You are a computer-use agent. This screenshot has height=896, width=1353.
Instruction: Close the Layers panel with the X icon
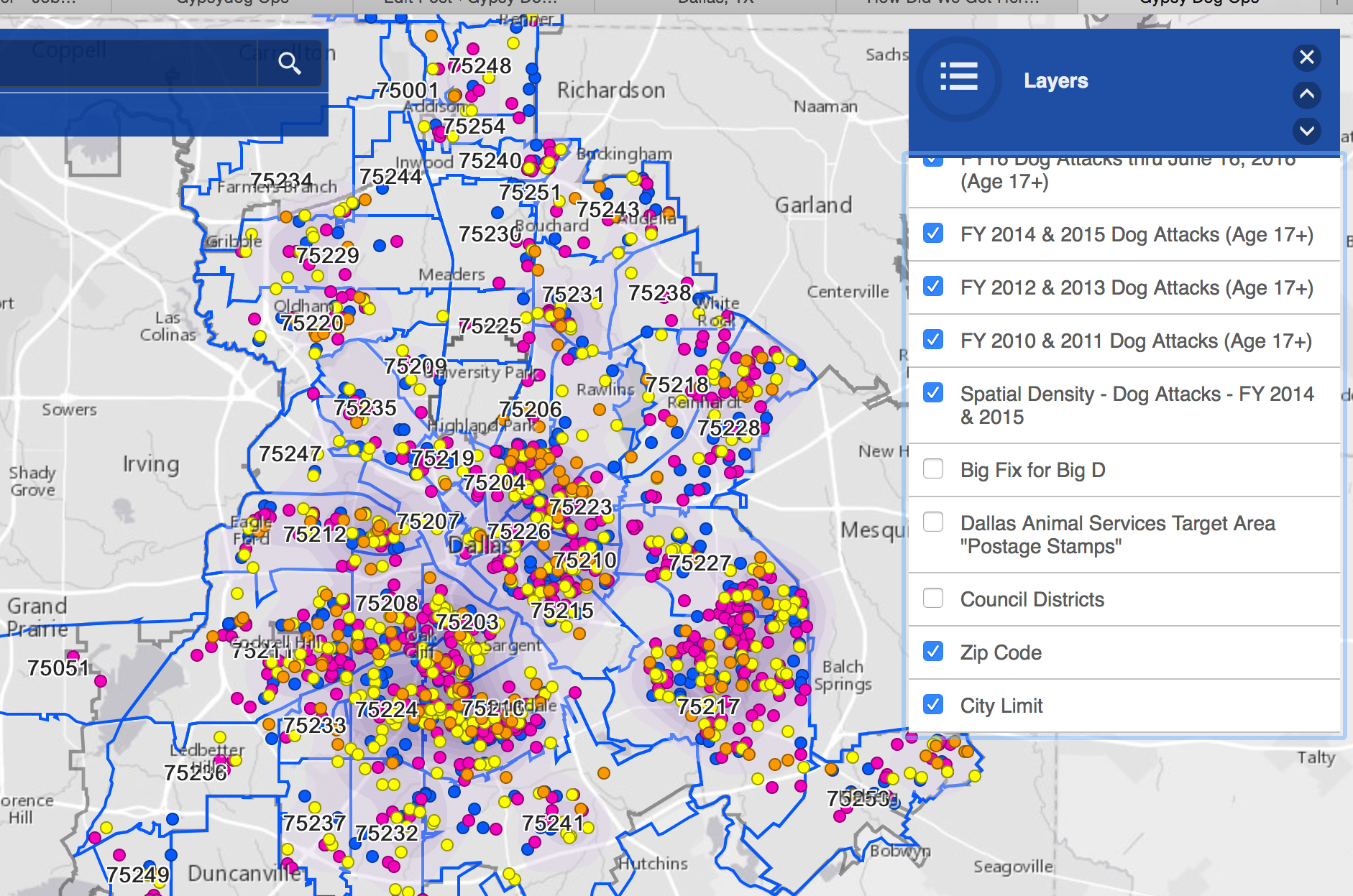[x=1306, y=57]
